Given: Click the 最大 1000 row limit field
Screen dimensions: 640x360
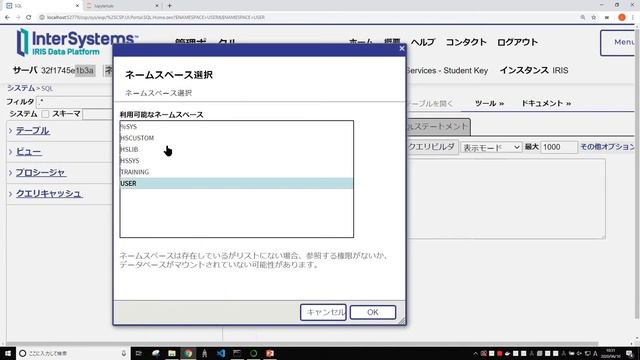Looking at the screenshot, I should 559,147.
